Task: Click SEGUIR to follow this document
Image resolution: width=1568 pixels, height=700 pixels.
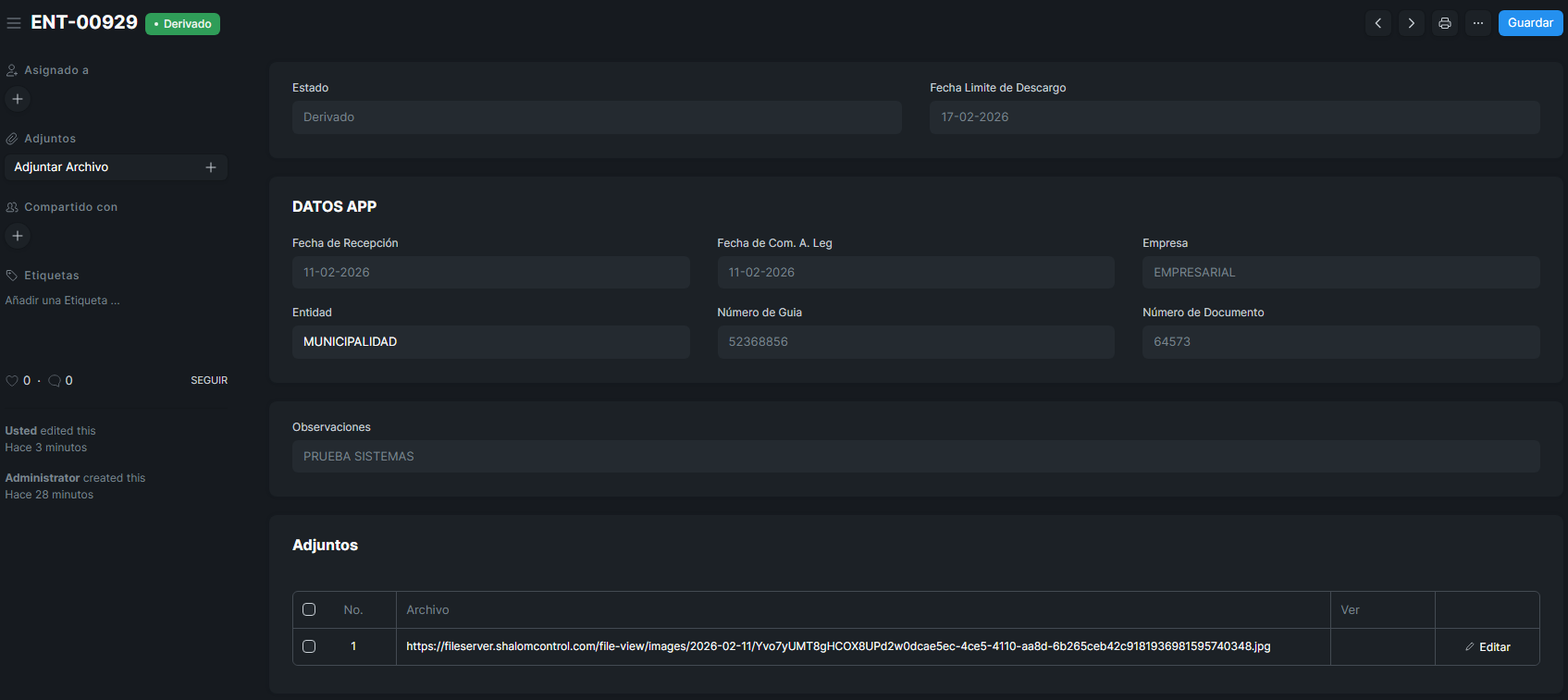Action: tap(209, 380)
